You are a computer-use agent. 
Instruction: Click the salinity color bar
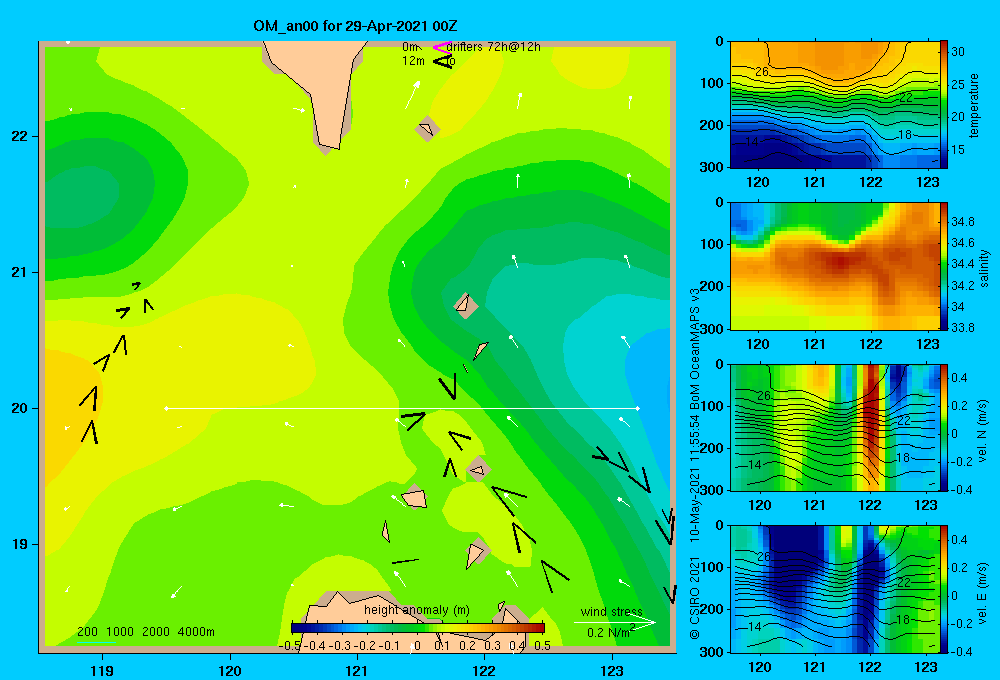[944, 266]
